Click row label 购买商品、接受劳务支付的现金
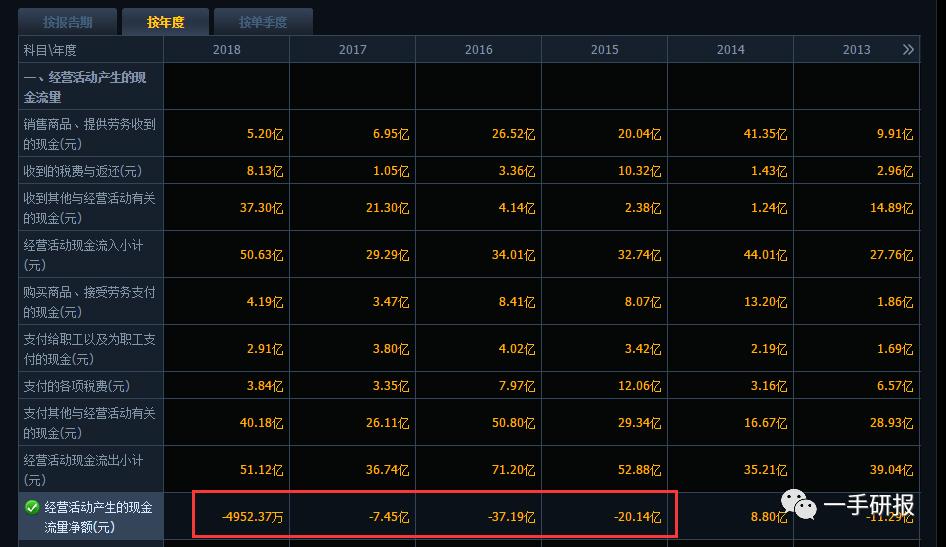Image resolution: width=946 pixels, height=547 pixels. 91,302
